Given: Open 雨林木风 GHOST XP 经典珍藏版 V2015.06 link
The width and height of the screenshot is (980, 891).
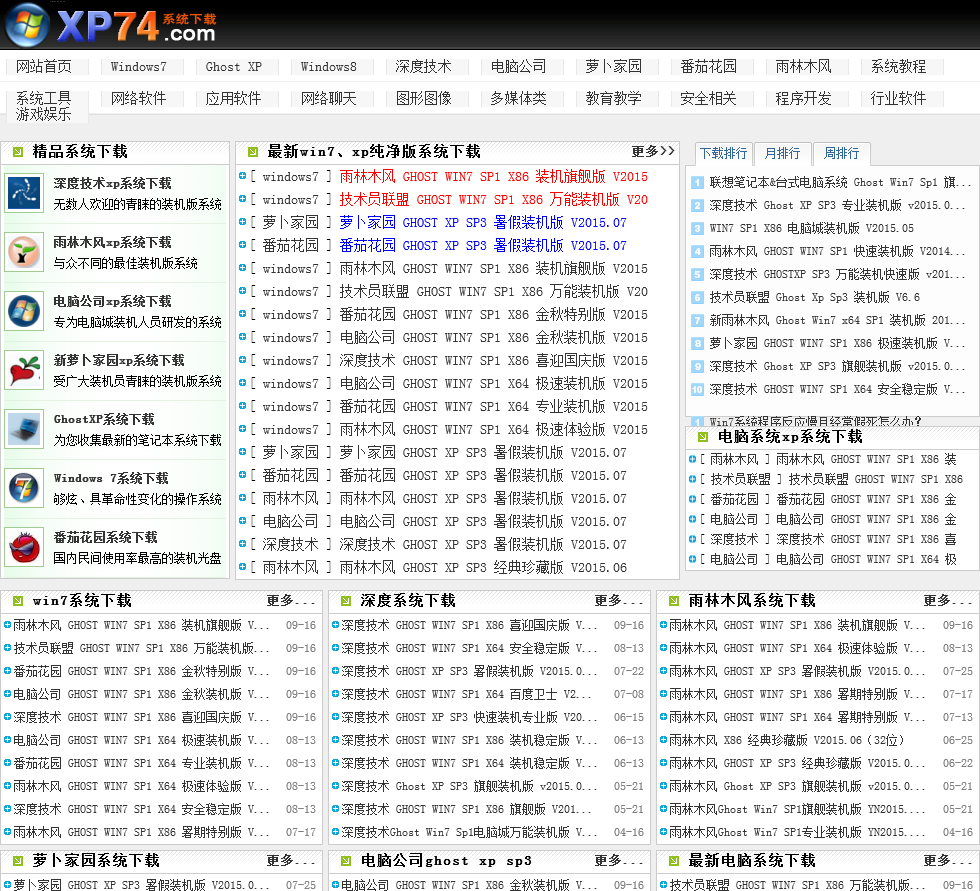Looking at the screenshot, I should [483, 568].
